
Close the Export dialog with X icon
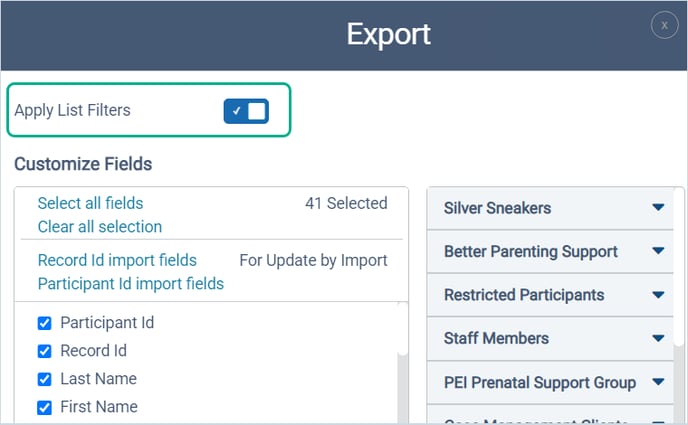point(664,25)
